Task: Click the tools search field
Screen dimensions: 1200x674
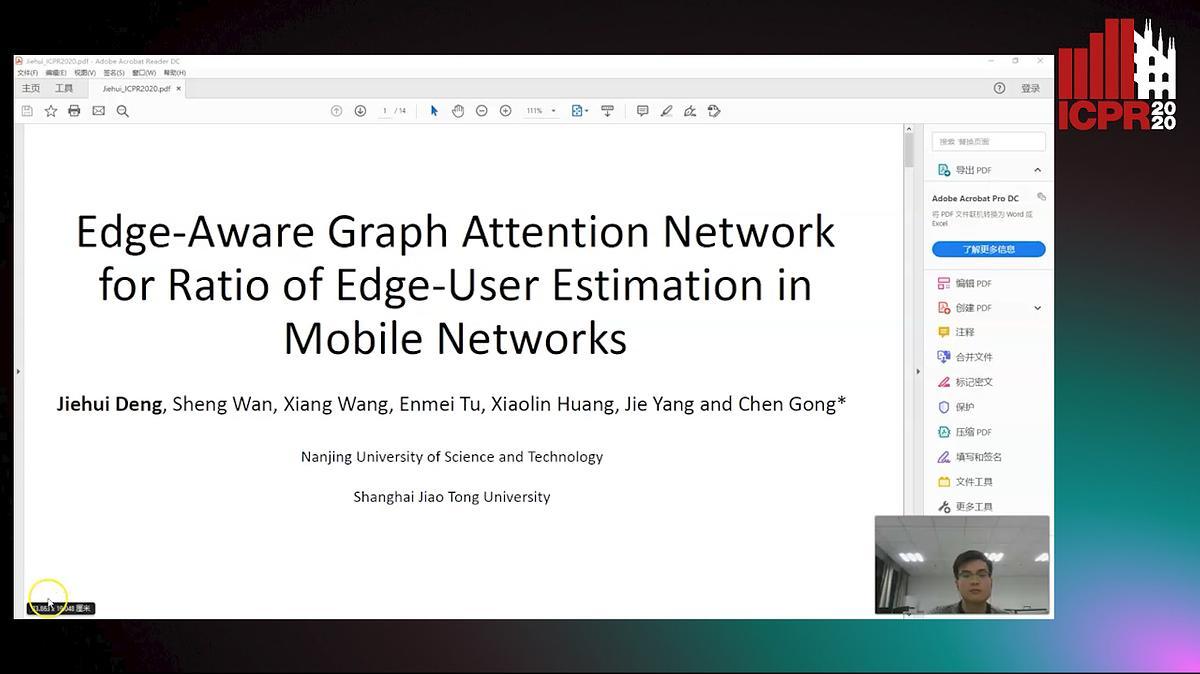Action: [989, 142]
